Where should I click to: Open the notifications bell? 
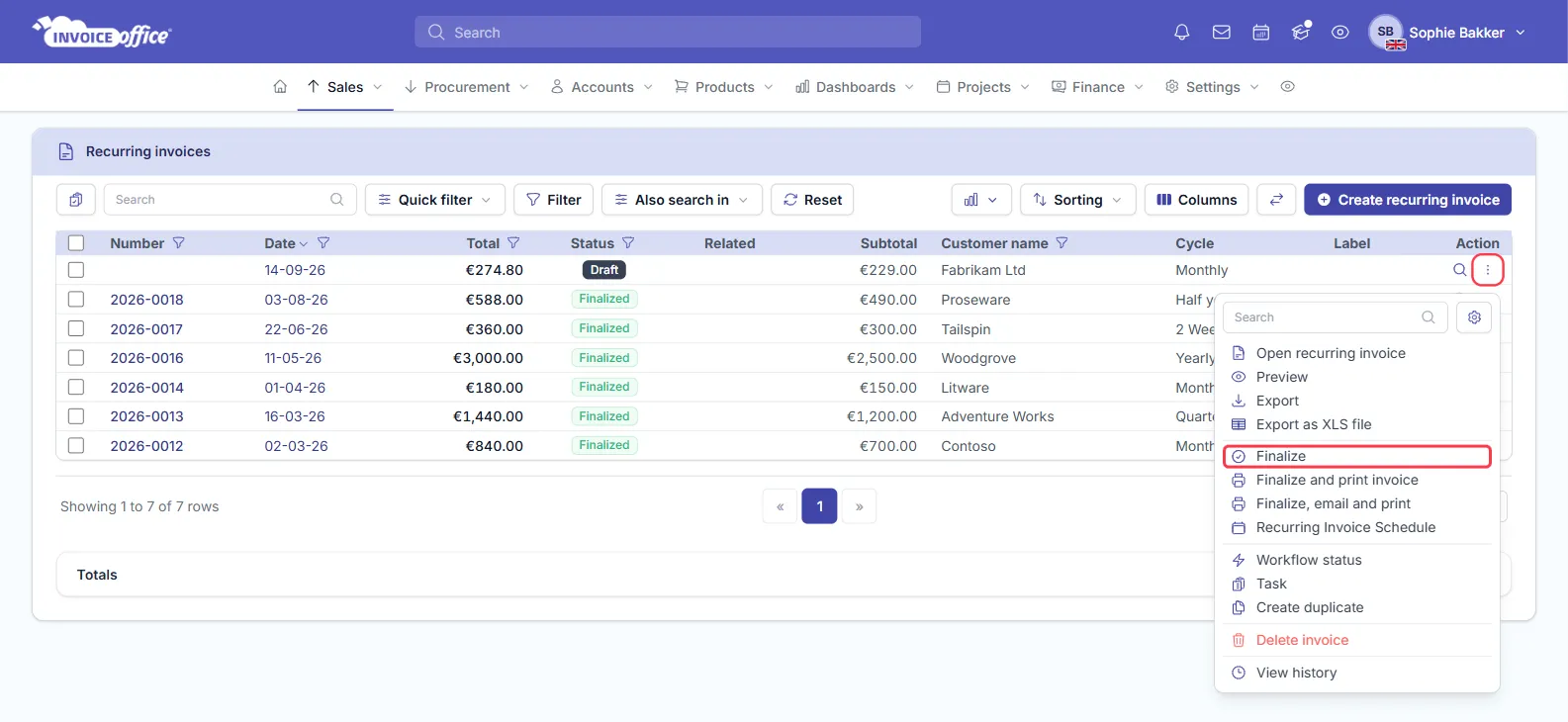click(1181, 33)
